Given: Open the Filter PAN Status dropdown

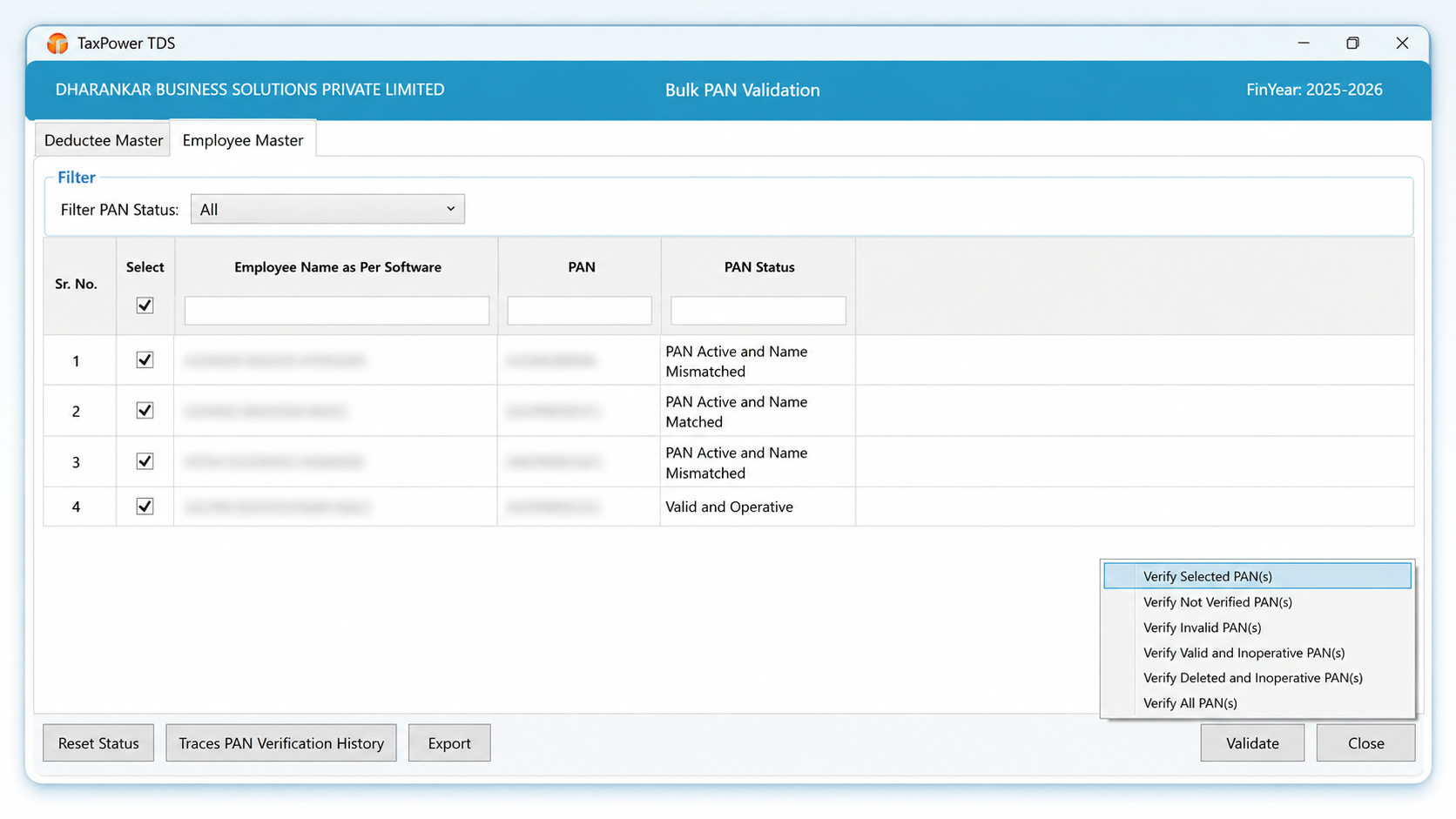Looking at the screenshot, I should (x=327, y=209).
